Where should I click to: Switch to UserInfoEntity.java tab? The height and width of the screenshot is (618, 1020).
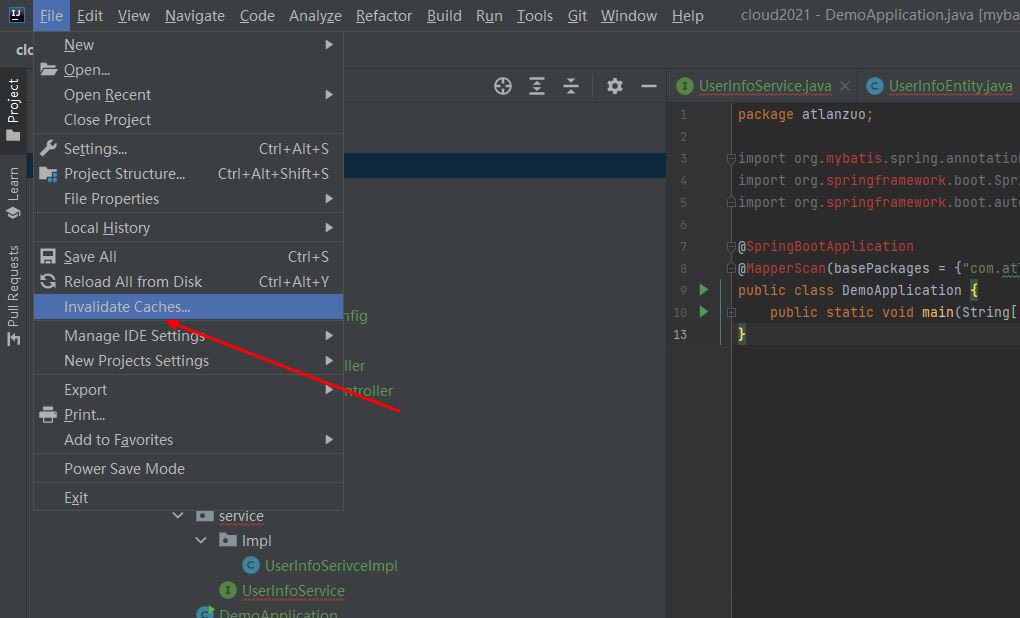coord(949,86)
